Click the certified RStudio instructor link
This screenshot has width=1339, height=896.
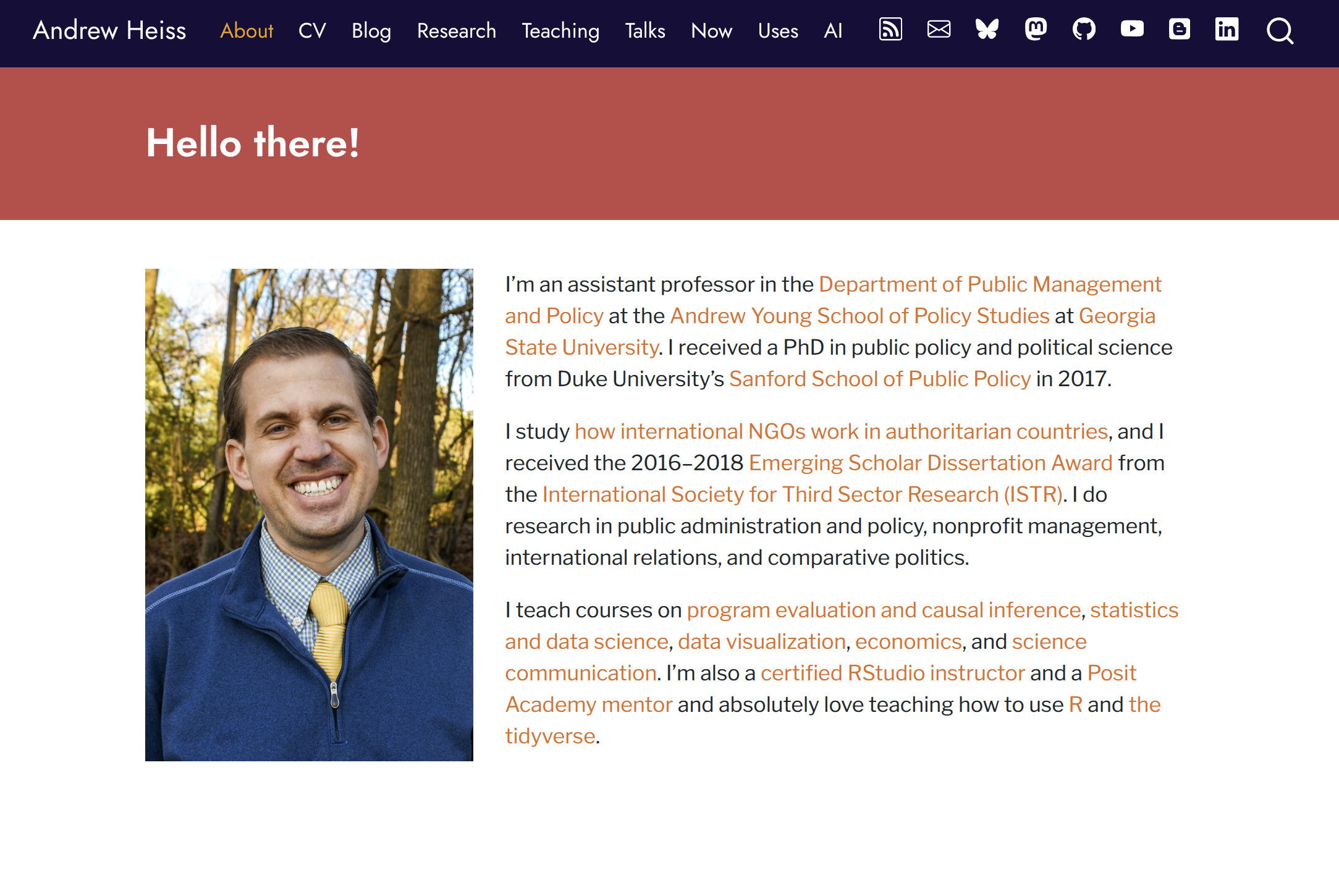point(893,673)
